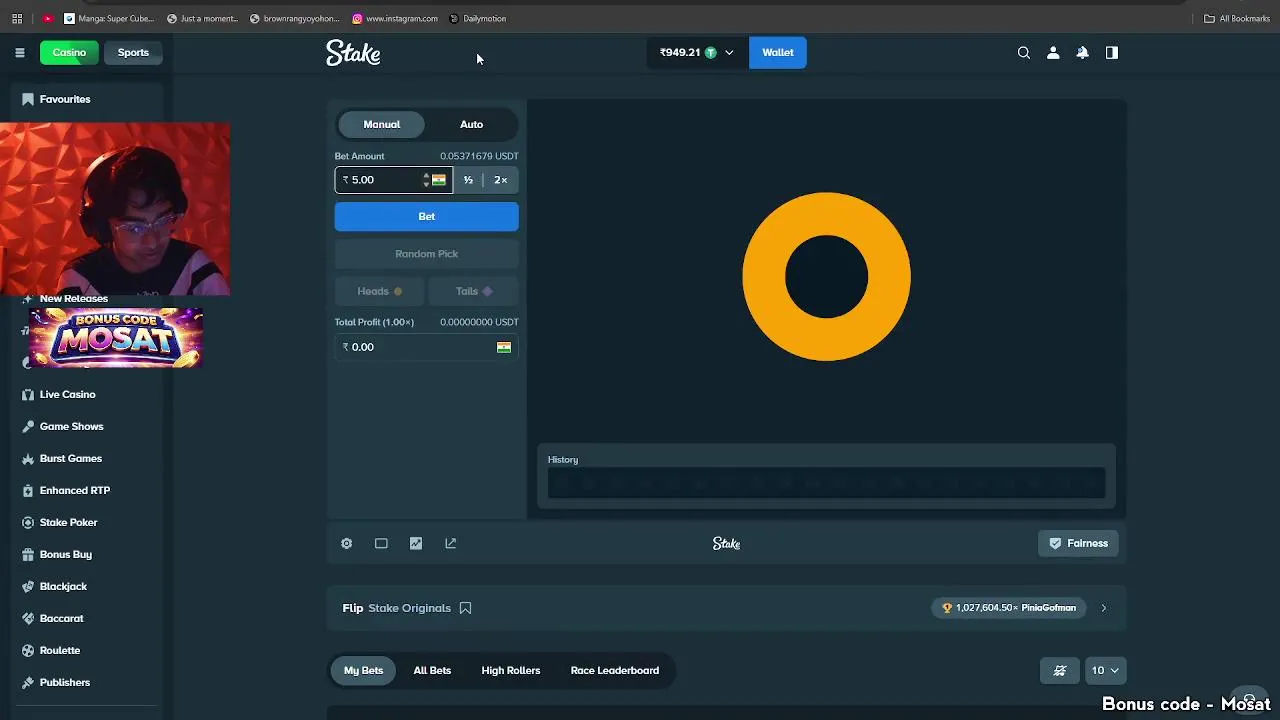Select Manual betting mode
The width and height of the screenshot is (1280, 720).
coord(381,124)
